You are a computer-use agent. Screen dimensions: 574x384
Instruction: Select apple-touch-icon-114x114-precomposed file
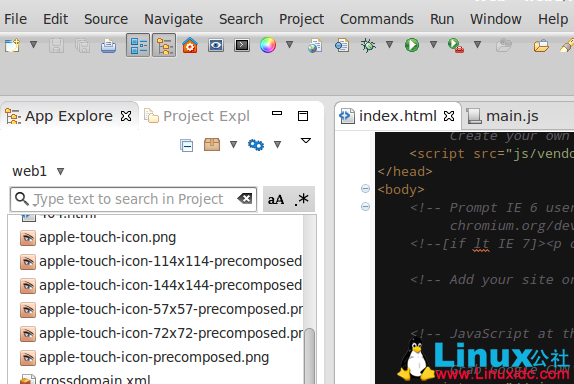(x=161, y=261)
